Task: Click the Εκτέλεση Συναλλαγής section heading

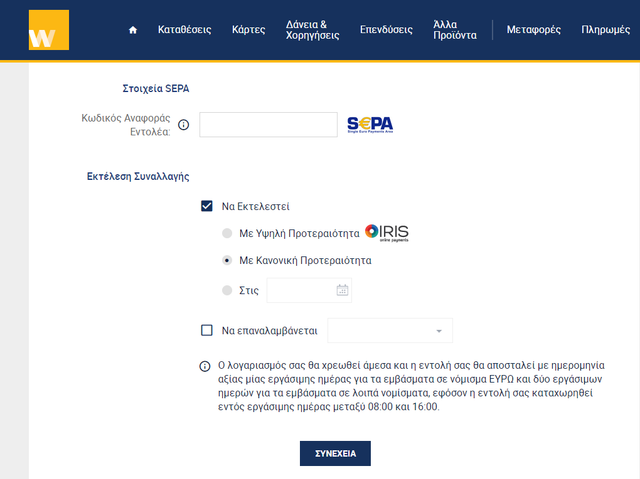Action: point(138,176)
